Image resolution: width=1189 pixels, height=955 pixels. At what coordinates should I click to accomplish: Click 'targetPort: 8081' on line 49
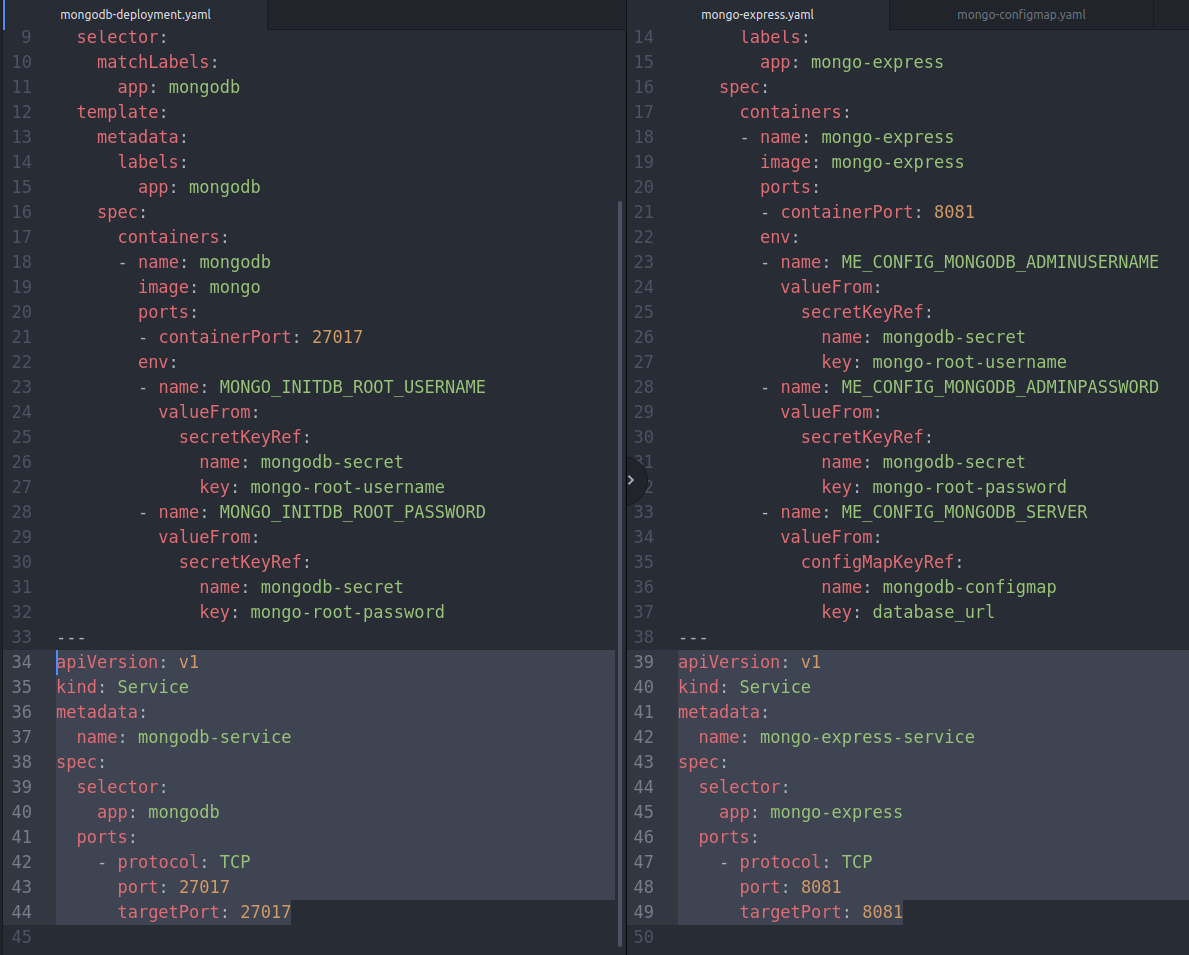click(x=820, y=913)
